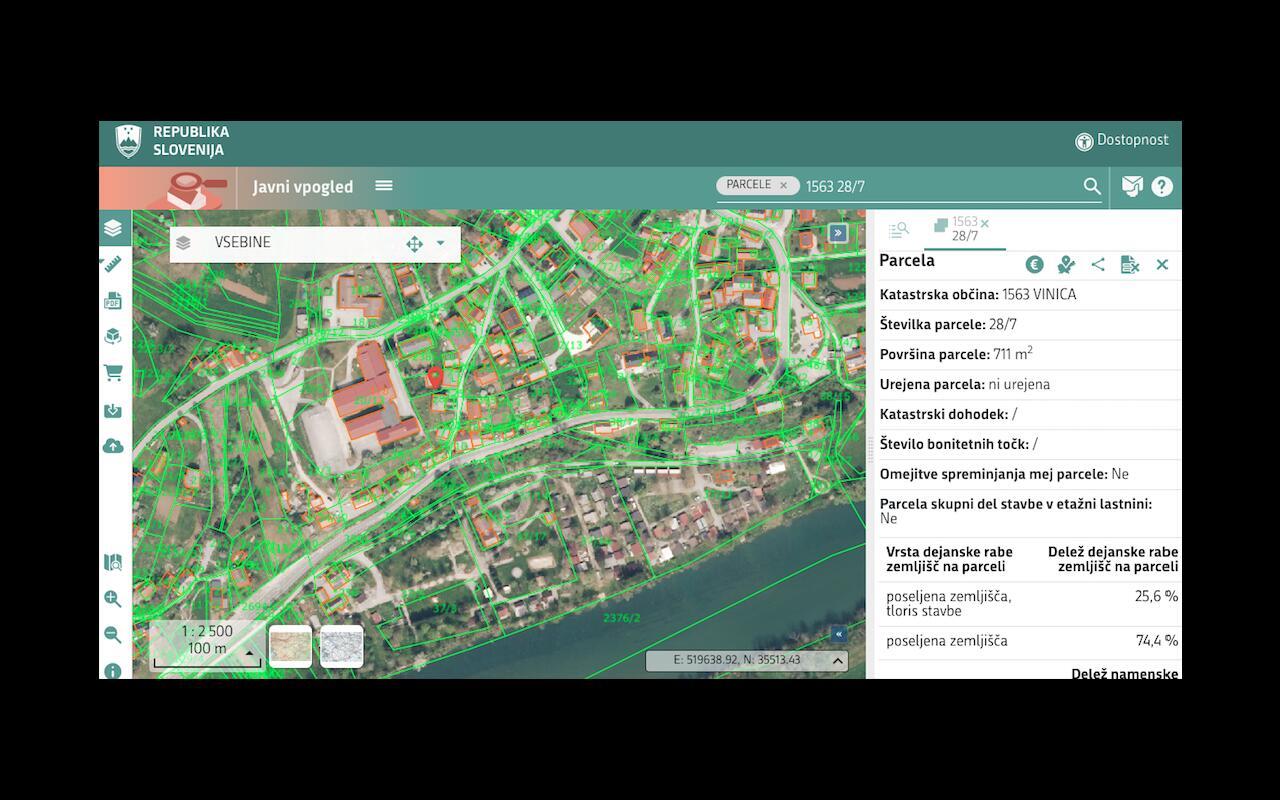
Task: Expand the VSEBINE dropdown arrow
Action: point(440,243)
